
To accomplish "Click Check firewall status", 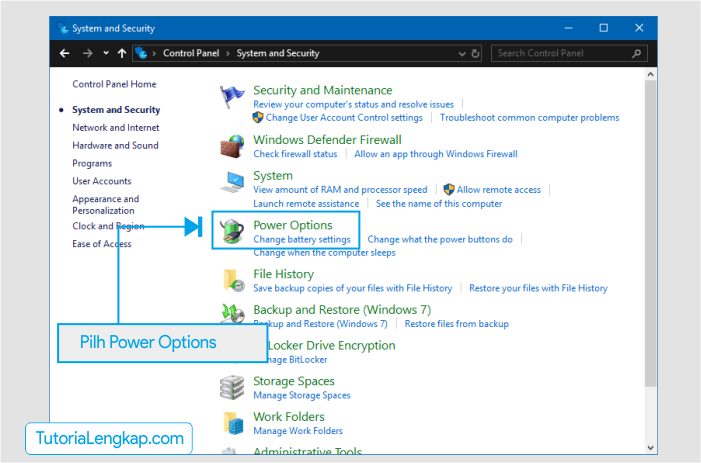I will 295,154.
